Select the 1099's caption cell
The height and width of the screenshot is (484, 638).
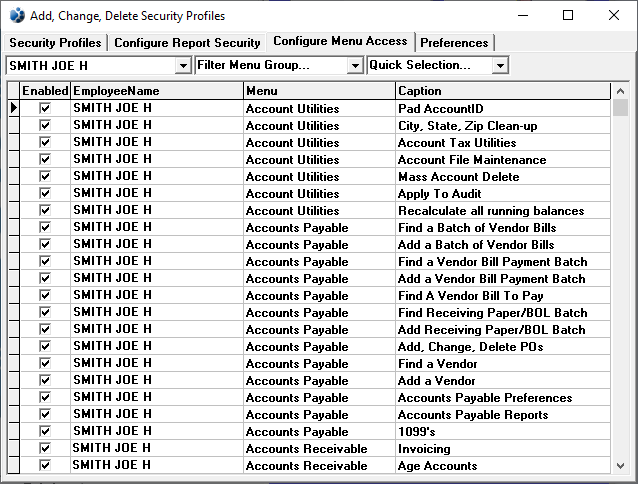(x=502, y=432)
